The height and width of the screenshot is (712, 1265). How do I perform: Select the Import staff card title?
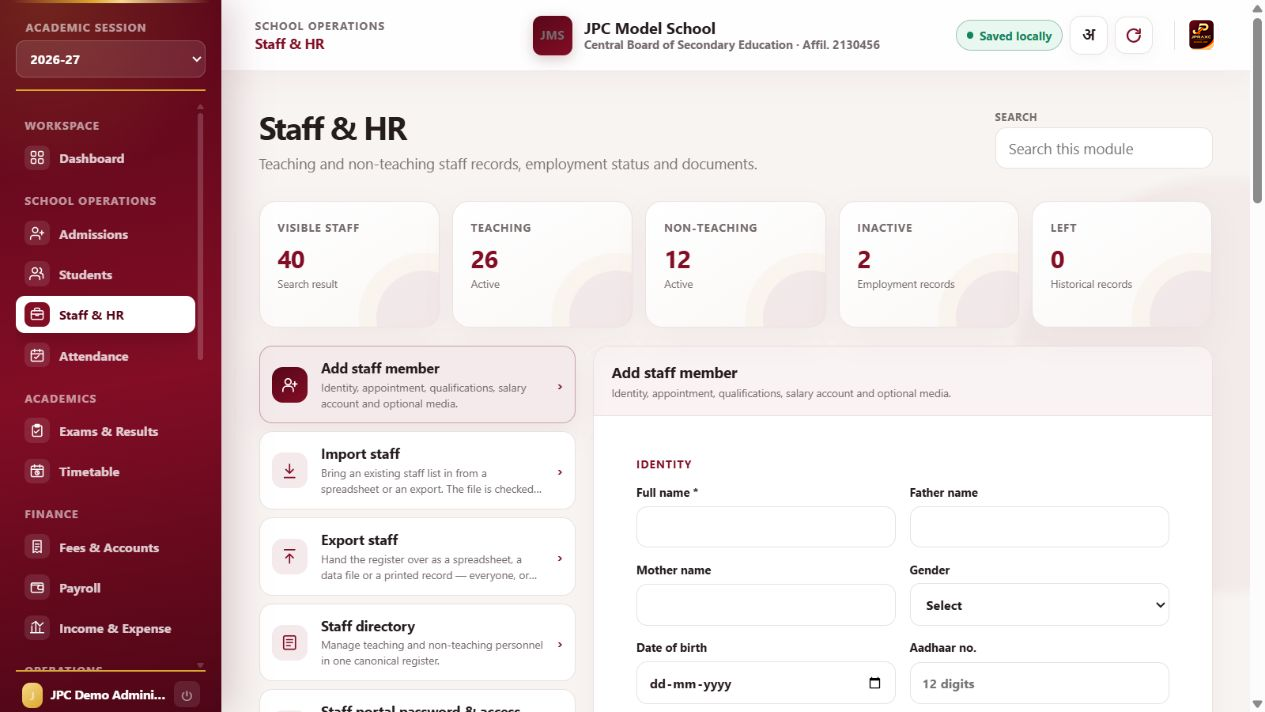coord(360,454)
